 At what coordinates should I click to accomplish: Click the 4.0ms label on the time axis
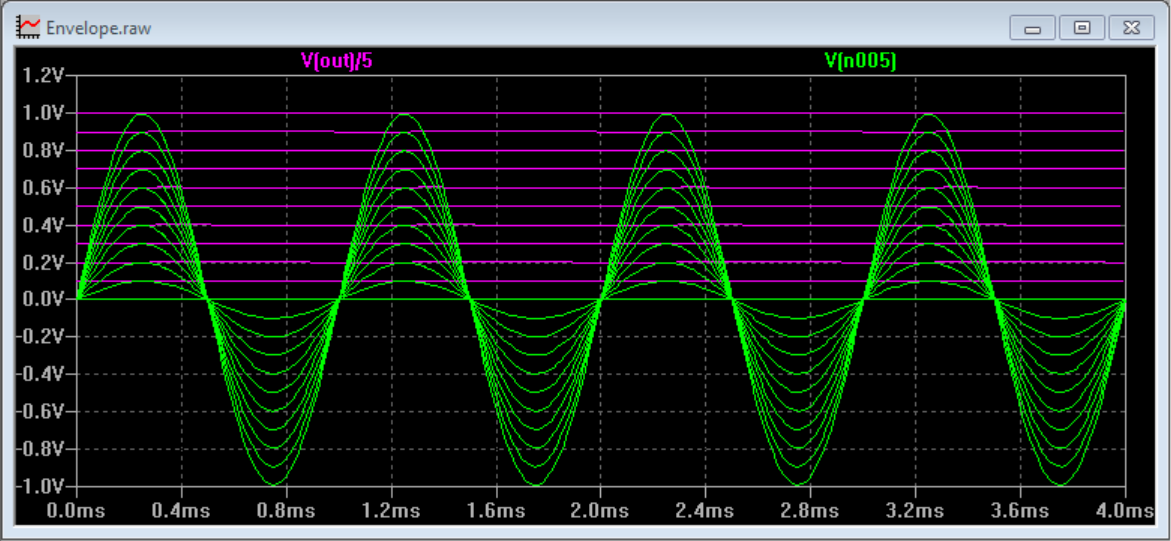1124,510
